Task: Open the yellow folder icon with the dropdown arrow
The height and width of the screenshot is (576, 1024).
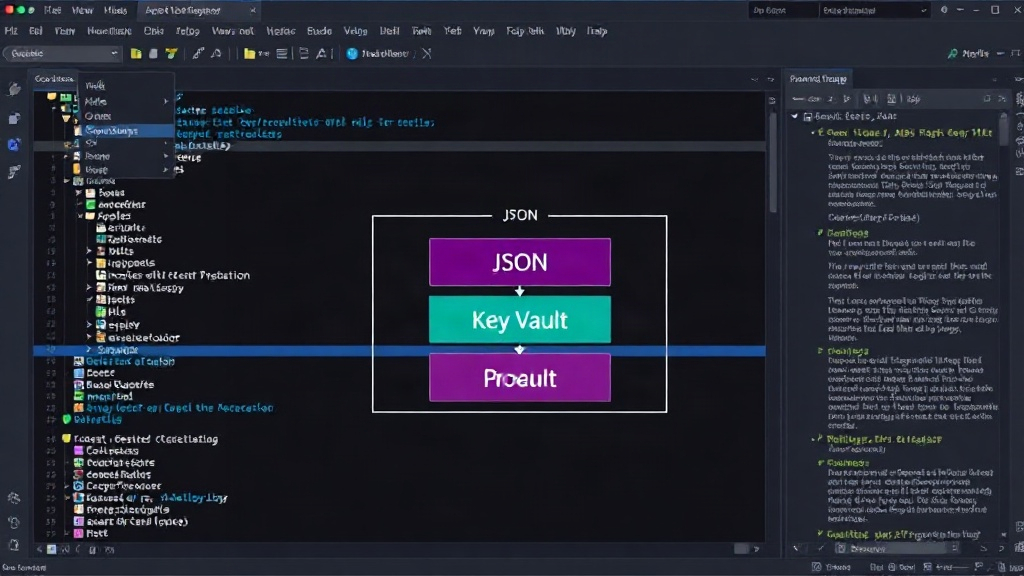Action: (x=256, y=54)
